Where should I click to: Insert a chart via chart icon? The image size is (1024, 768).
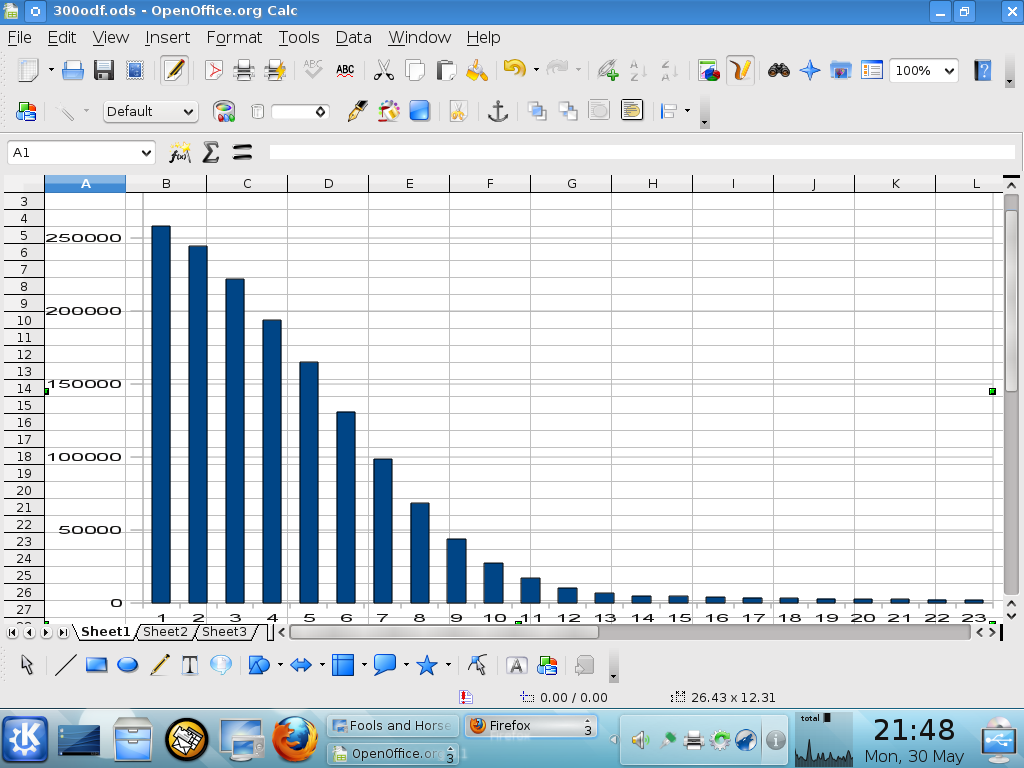pos(709,70)
